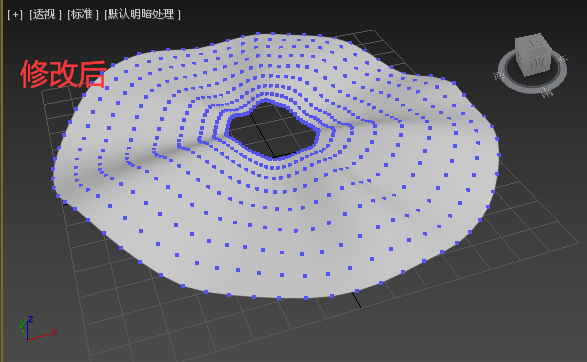Open the 透视 viewport view menu
Viewport: 587px width, 362px height.
click(45, 15)
